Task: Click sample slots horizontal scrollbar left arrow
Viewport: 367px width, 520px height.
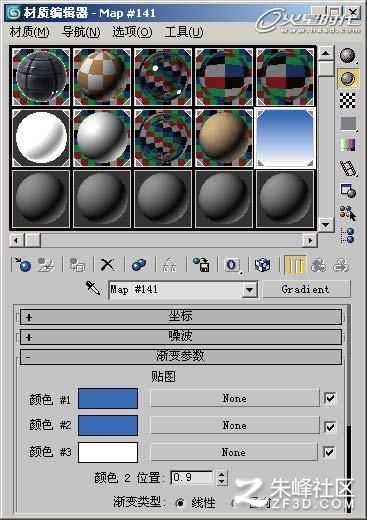Action: click(x=16, y=240)
